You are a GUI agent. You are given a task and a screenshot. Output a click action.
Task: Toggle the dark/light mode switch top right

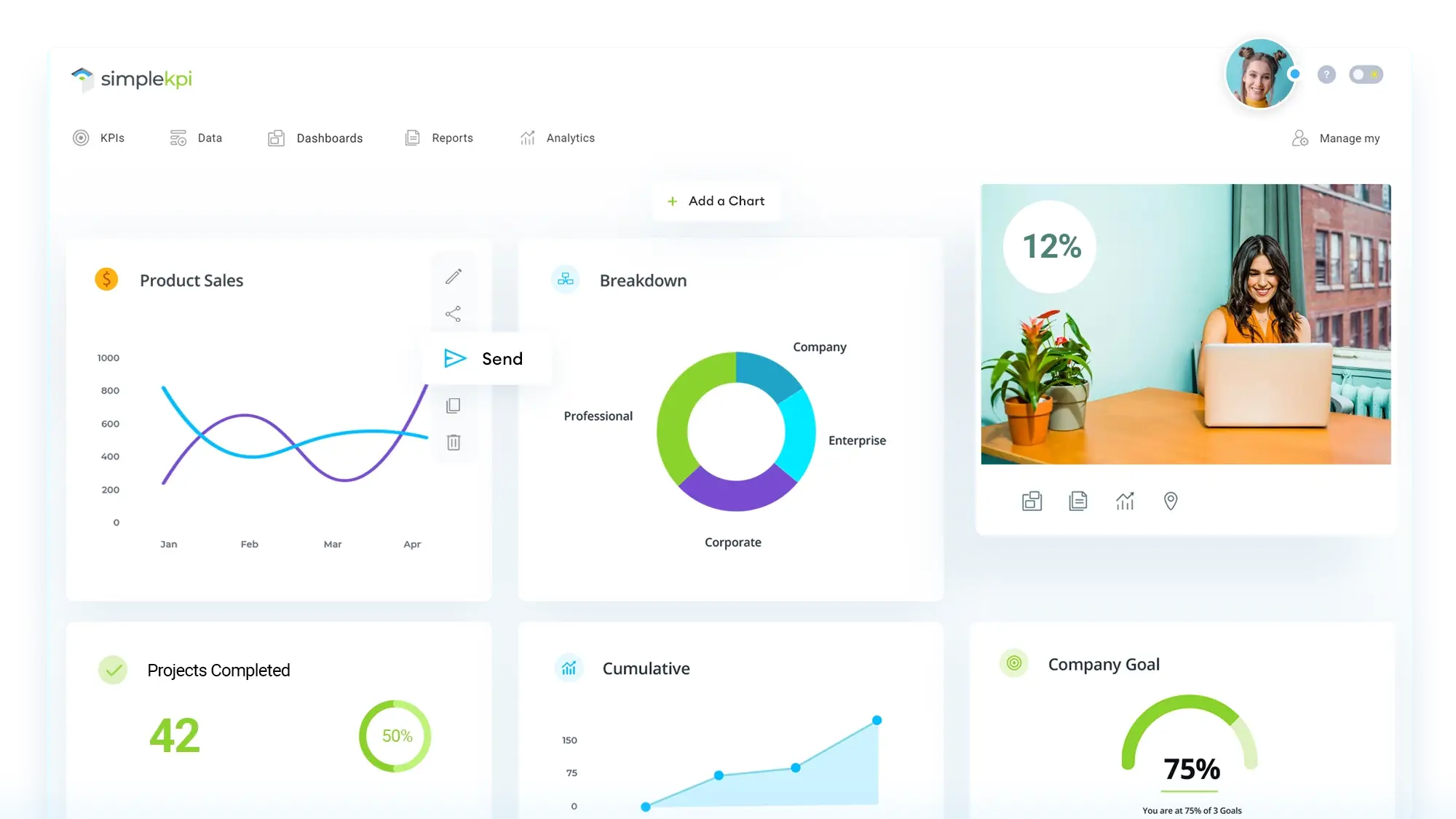pyautogui.click(x=1366, y=74)
